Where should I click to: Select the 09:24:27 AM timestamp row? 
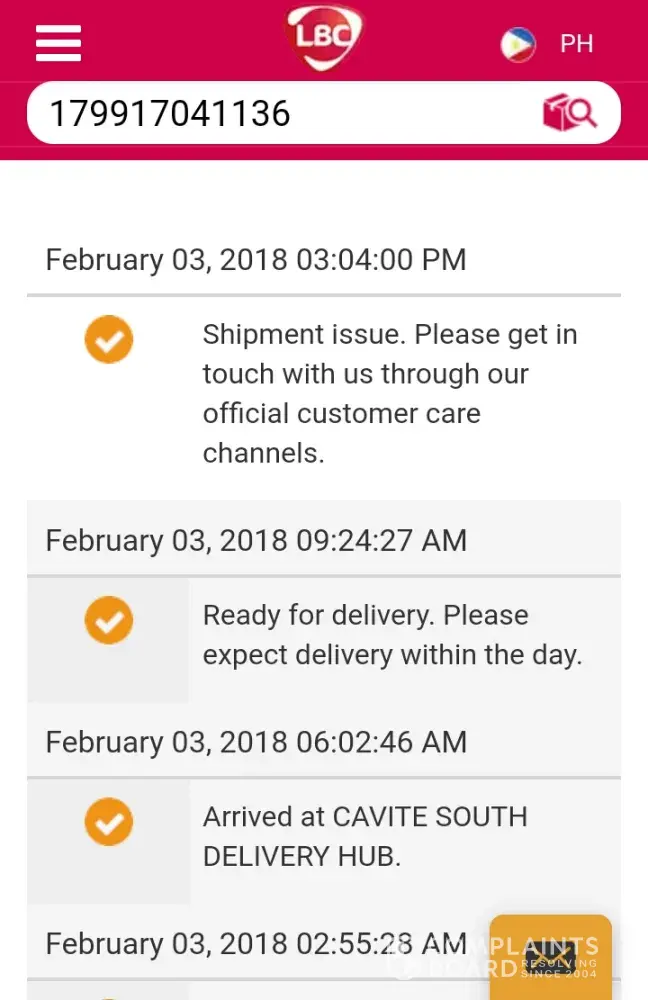[256, 541]
